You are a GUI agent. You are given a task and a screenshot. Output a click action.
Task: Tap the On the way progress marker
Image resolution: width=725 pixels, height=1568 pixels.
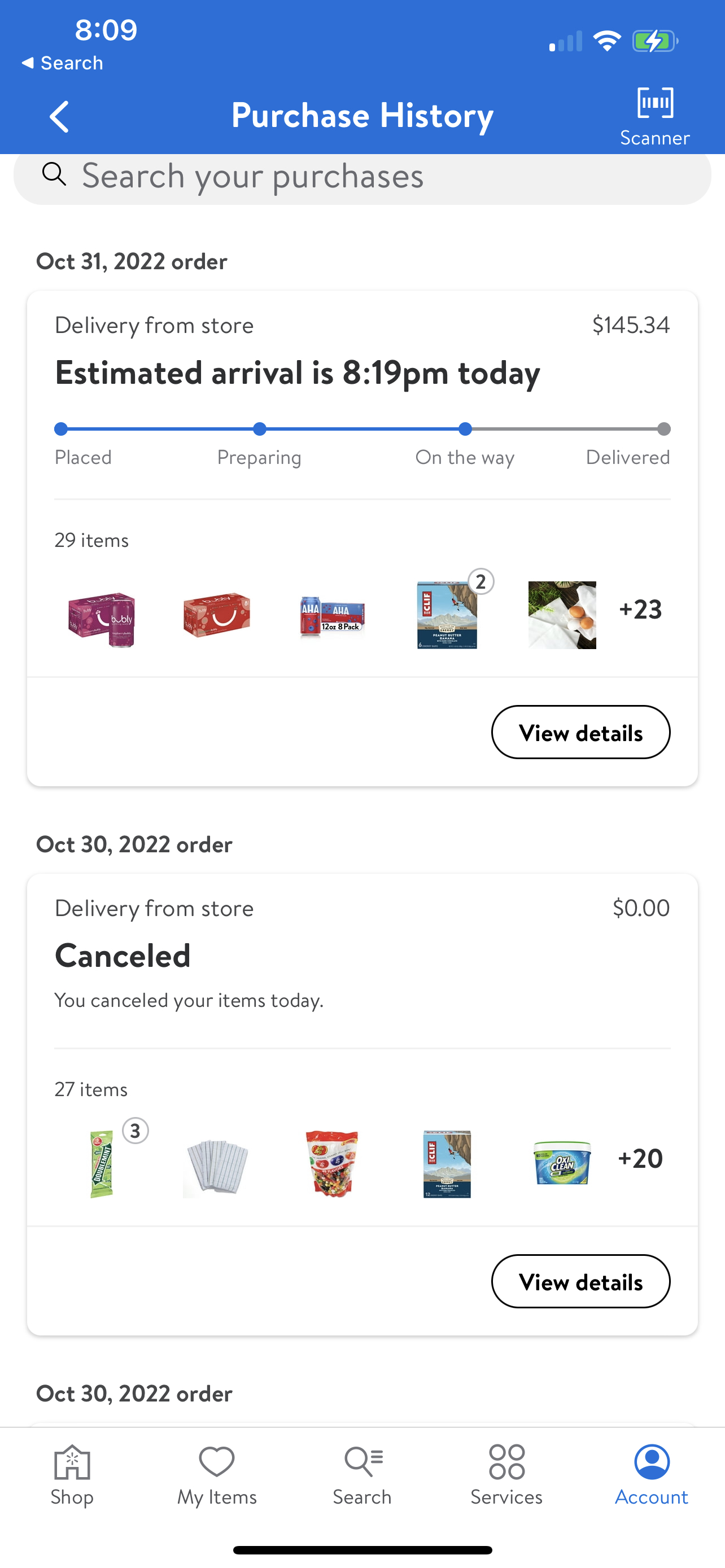pos(465,429)
